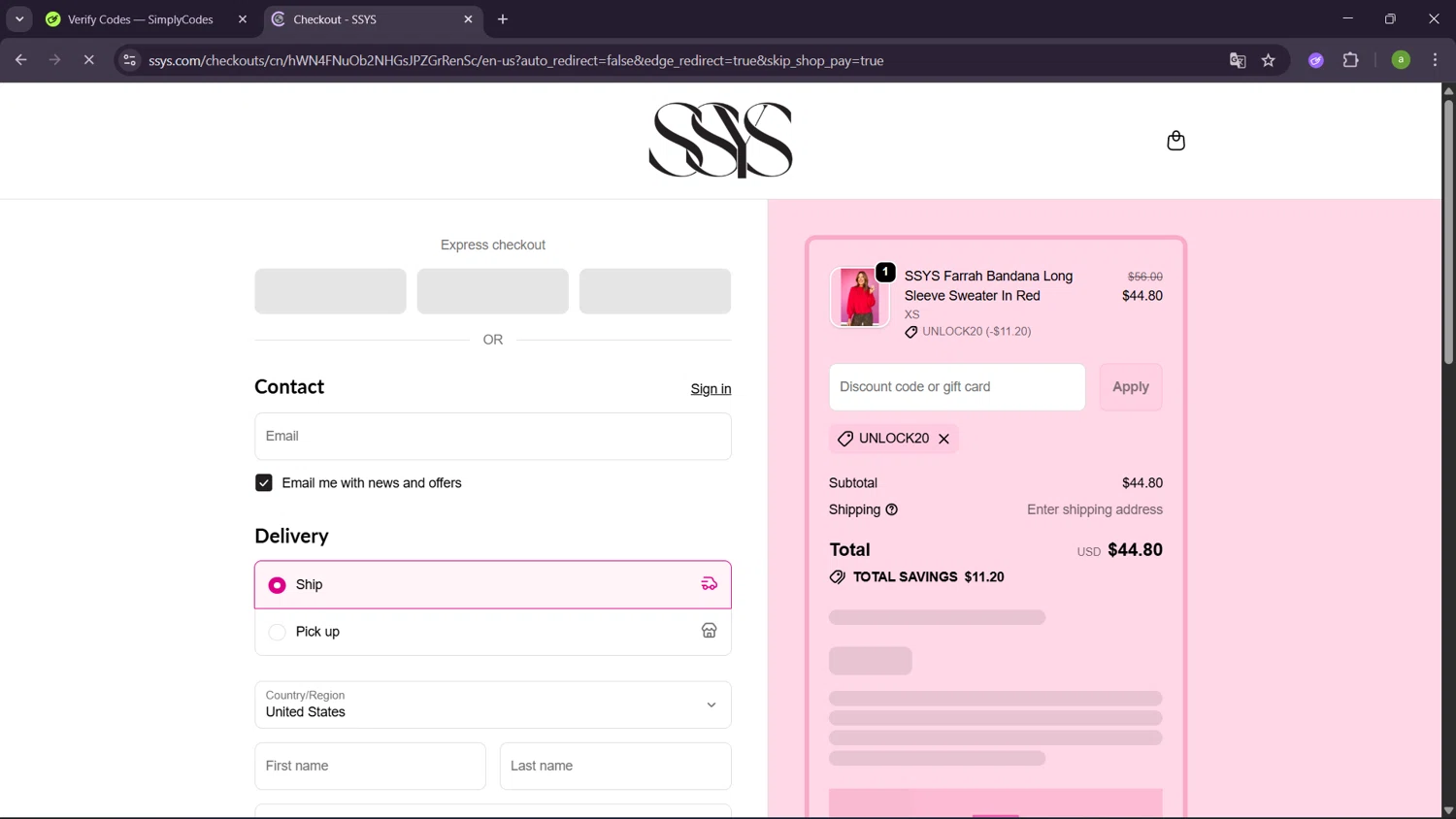1456x819 pixels.
Task: Click the TOTAL SAVINGS $11.20 text
Action: coord(928,577)
